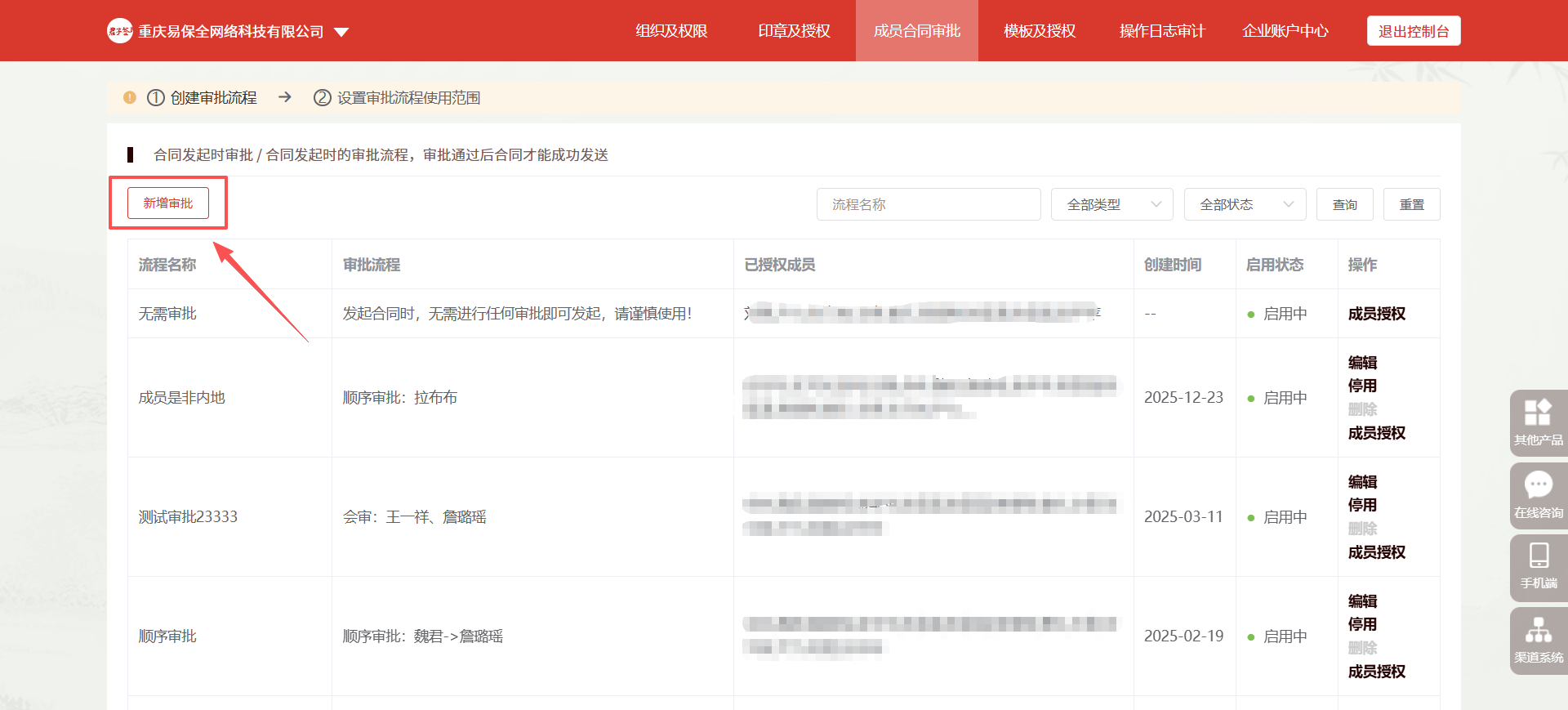
Task: Click the 其他产品 sidebar icon
Action: pyautogui.click(x=1538, y=413)
